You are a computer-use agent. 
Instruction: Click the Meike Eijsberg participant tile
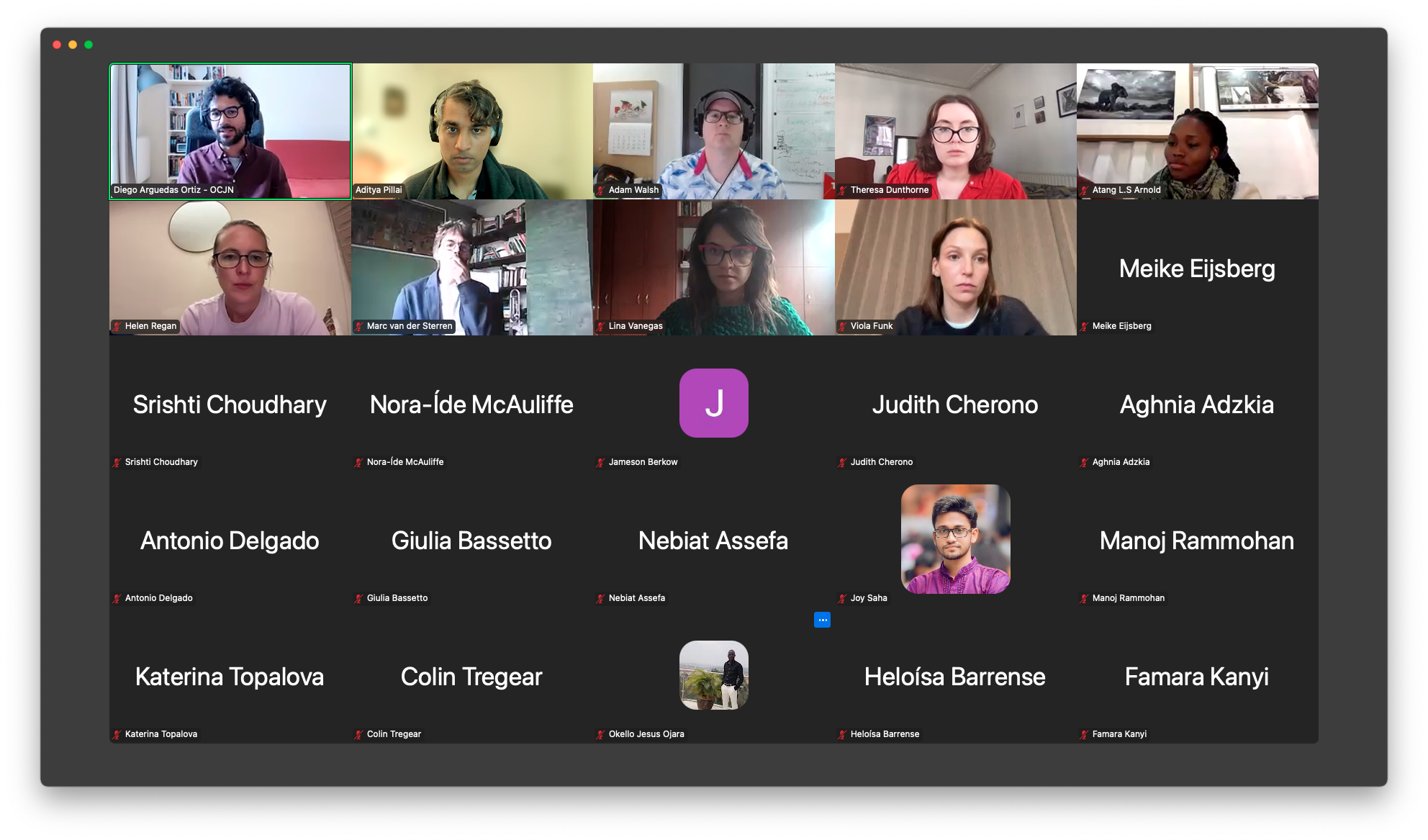[x=1198, y=267]
